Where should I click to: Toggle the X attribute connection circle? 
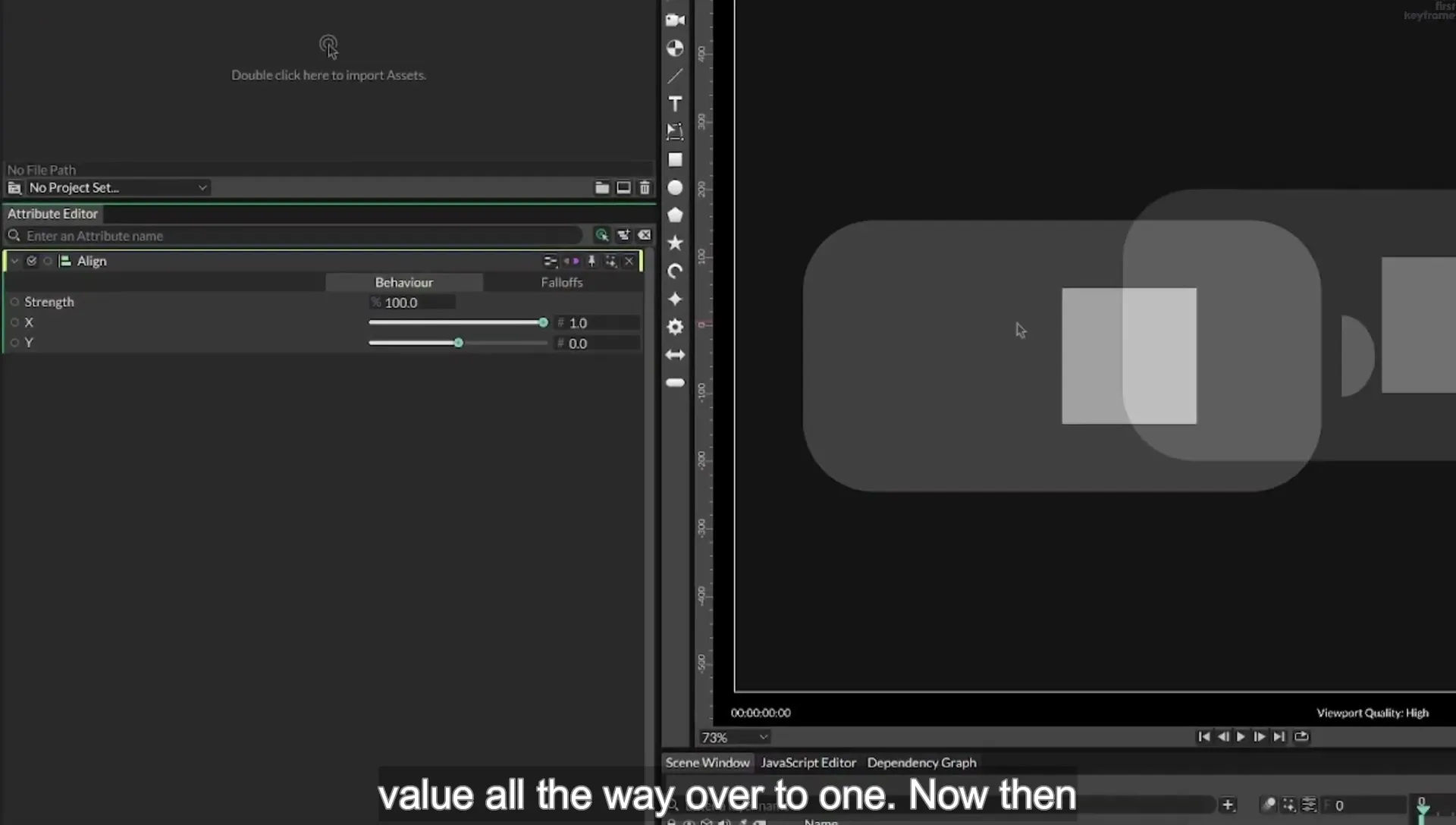coord(14,322)
